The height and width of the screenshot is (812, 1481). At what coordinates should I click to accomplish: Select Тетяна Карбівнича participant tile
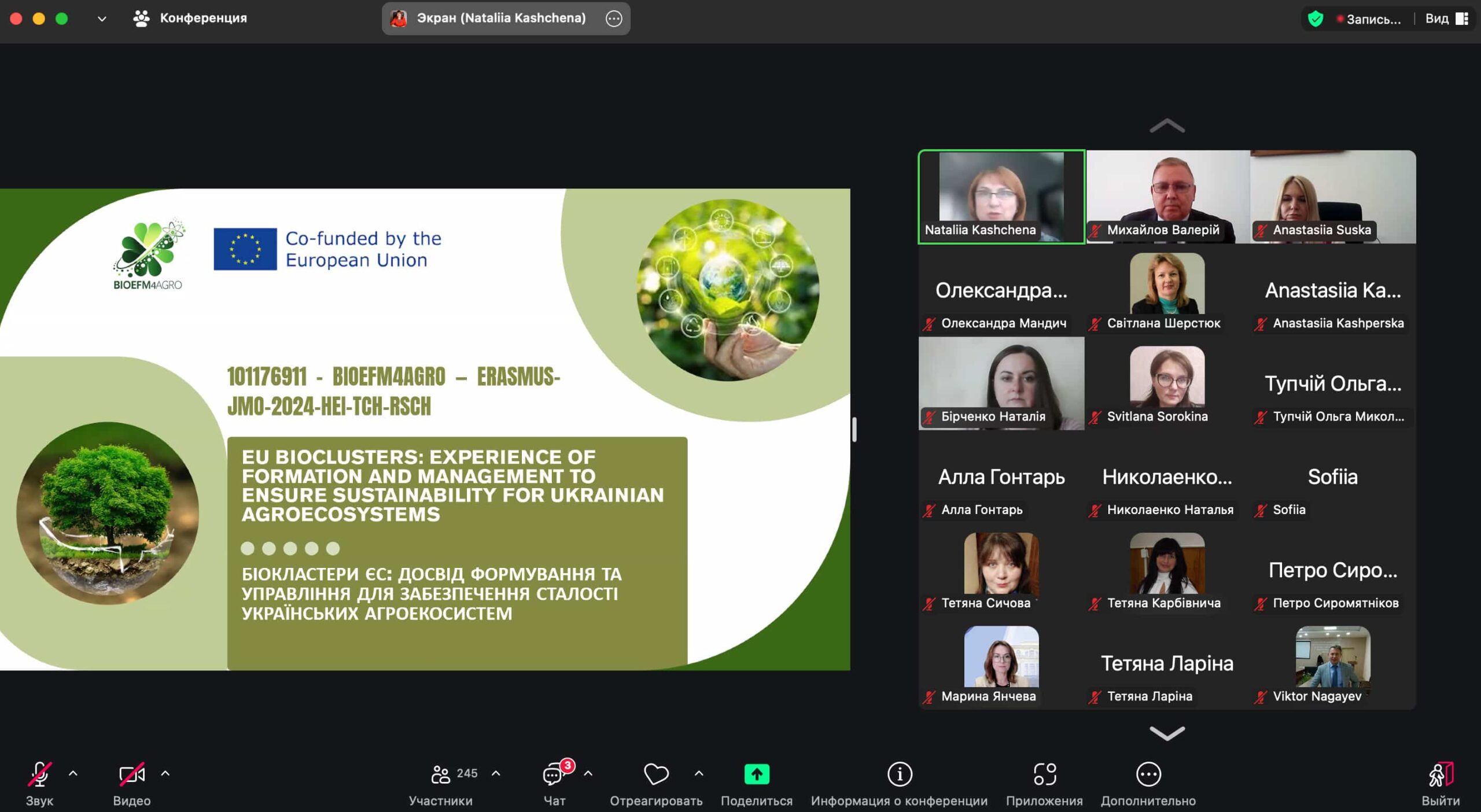pyautogui.click(x=1167, y=570)
